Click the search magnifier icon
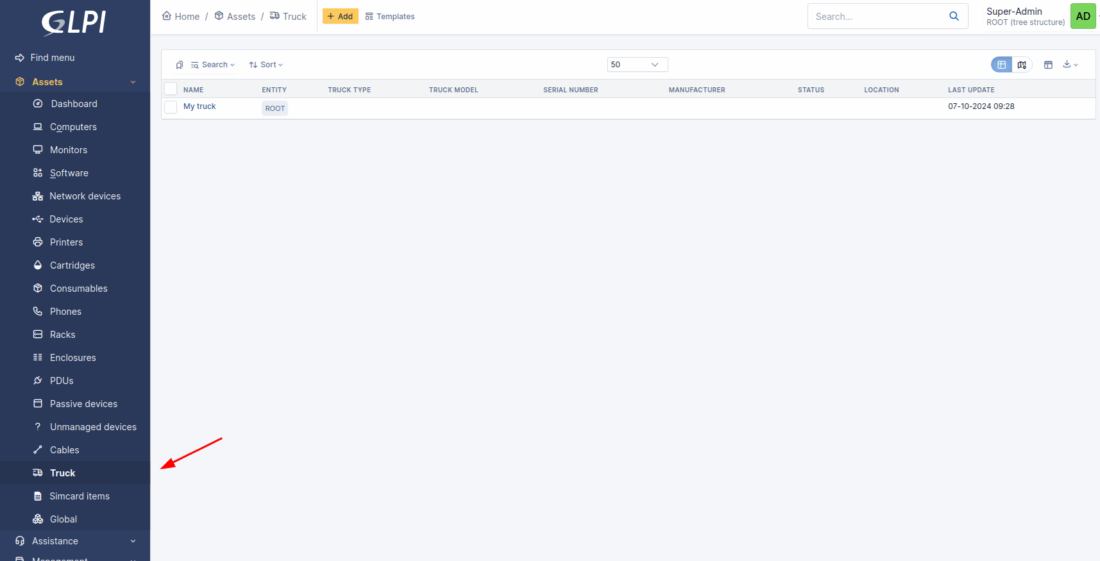The width and height of the screenshot is (1100, 561). [954, 16]
